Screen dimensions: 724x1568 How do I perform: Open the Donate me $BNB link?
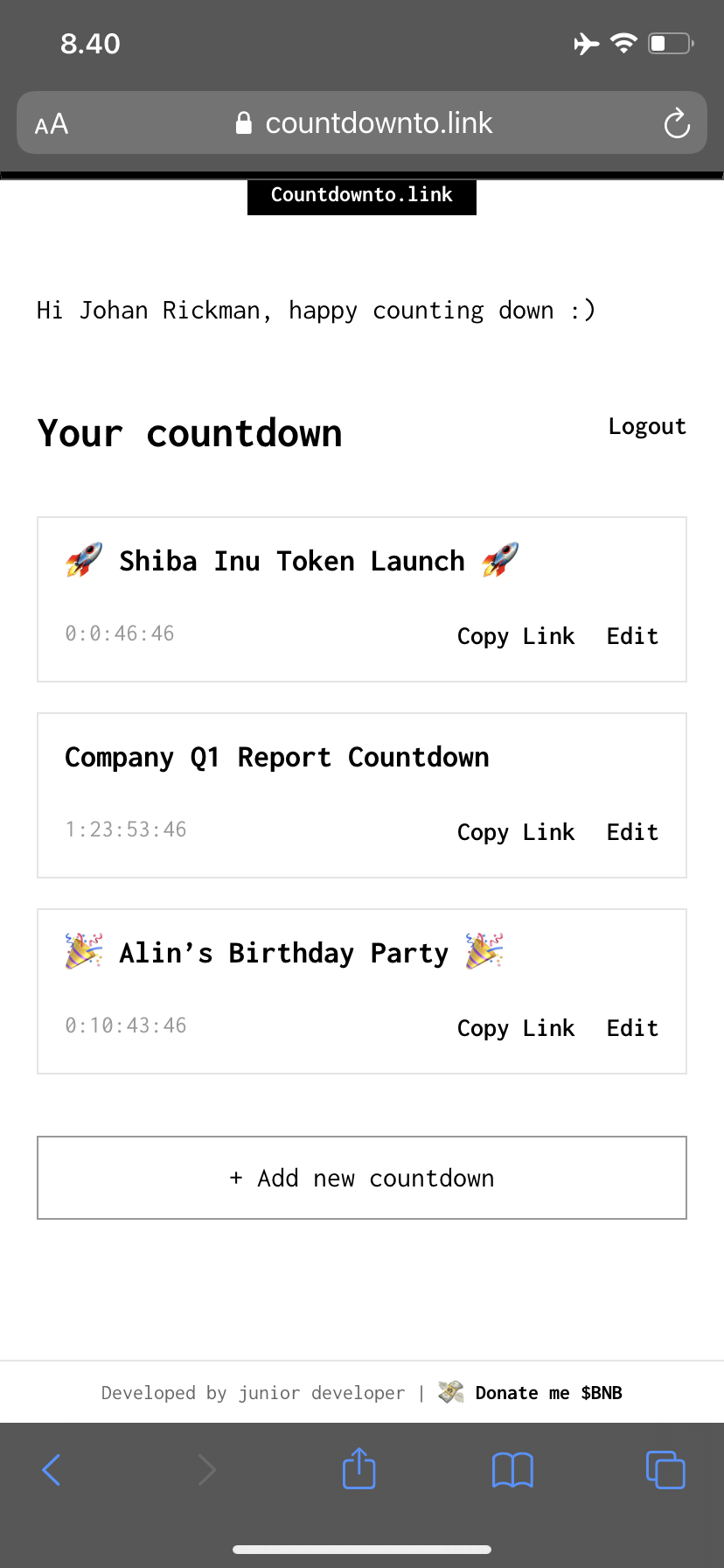coord(548,1392)
